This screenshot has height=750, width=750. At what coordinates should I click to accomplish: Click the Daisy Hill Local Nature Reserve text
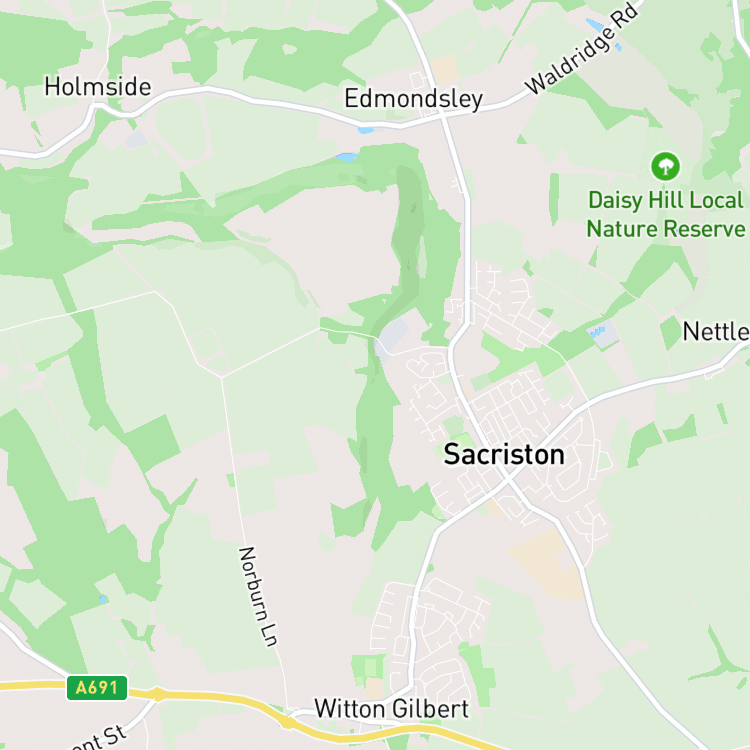(x=666, y=214)
